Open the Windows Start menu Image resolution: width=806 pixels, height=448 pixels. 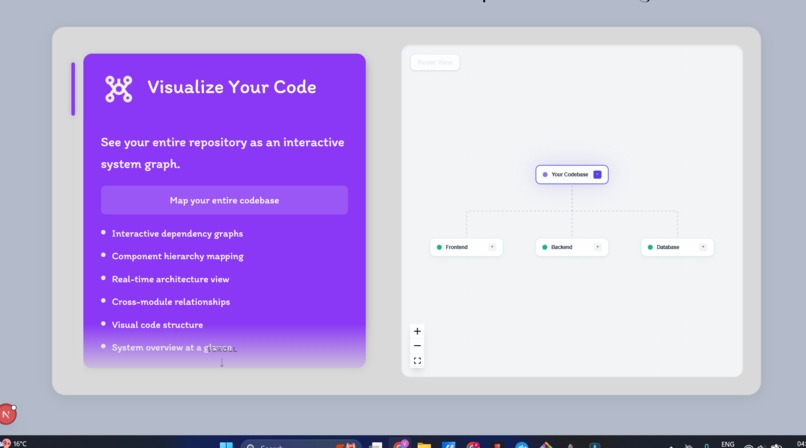coord(226,444)
